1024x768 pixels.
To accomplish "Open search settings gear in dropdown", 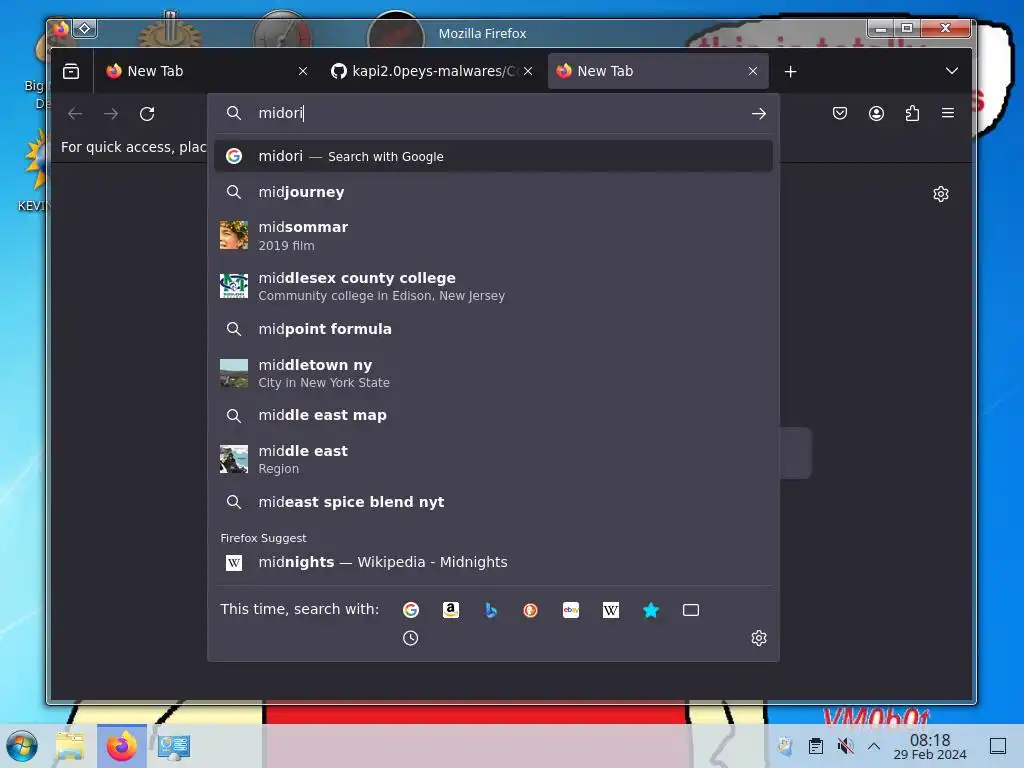I will 758,638.
